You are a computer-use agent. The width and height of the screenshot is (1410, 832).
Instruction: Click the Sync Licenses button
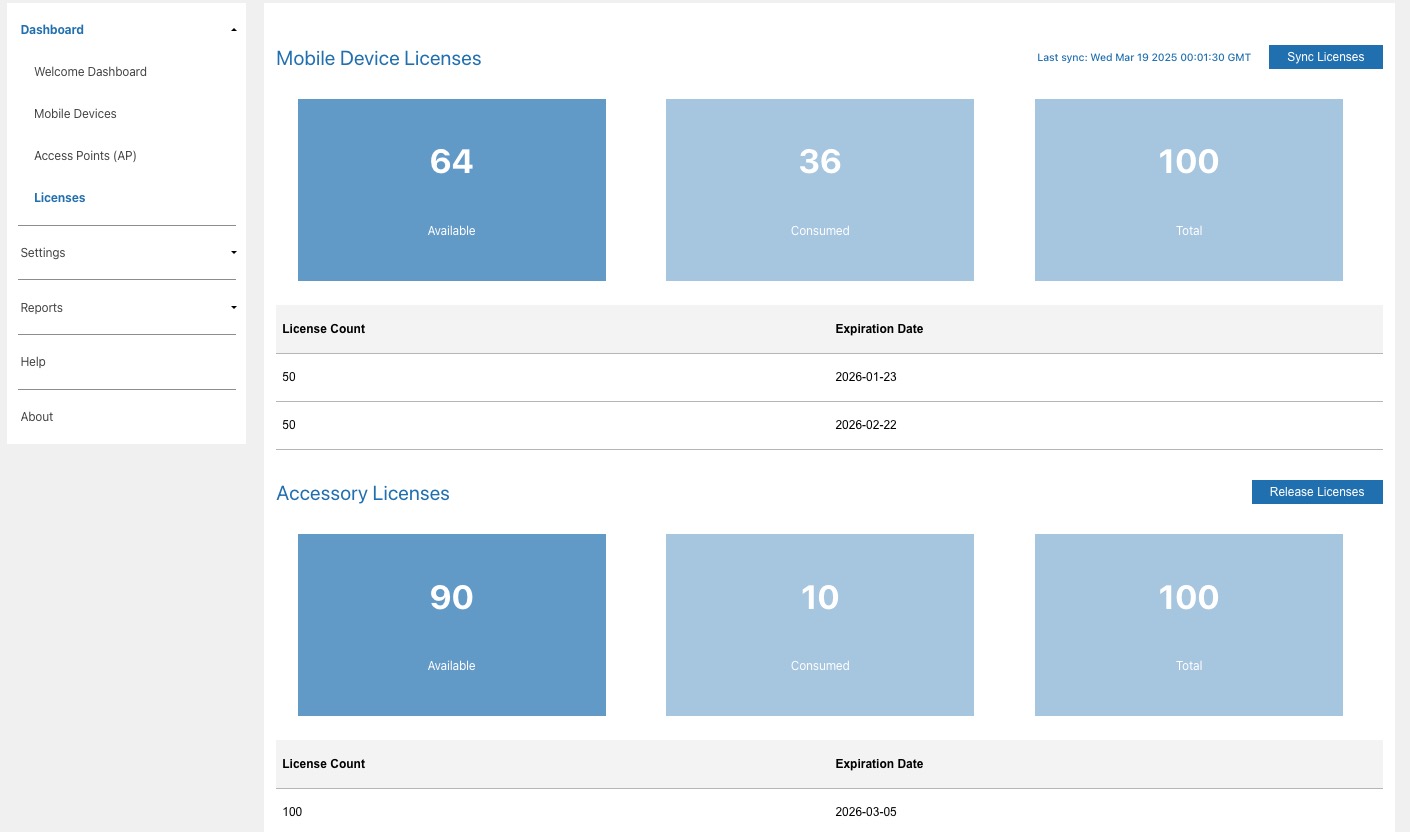point(1325,57)
